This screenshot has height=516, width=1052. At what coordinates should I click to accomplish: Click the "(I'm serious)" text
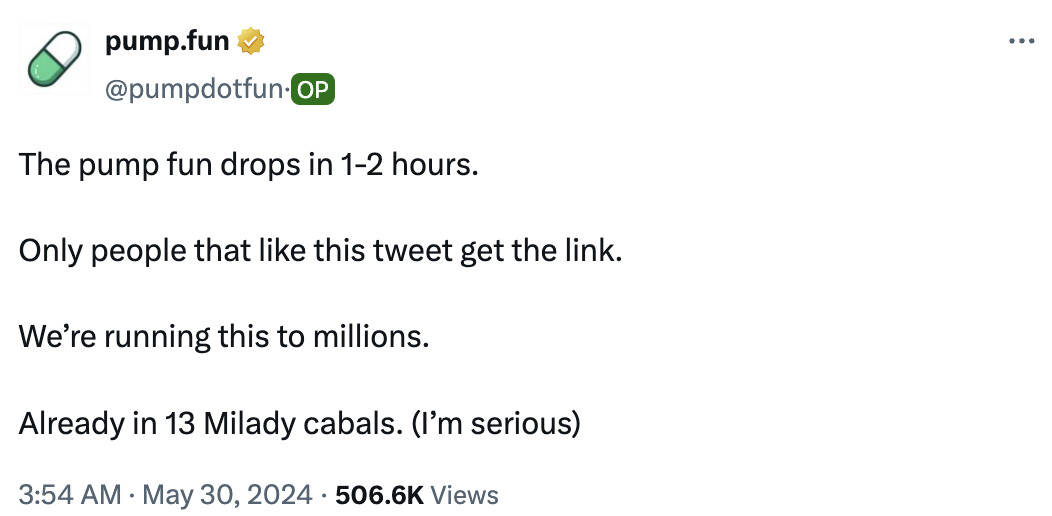point(493,423)
